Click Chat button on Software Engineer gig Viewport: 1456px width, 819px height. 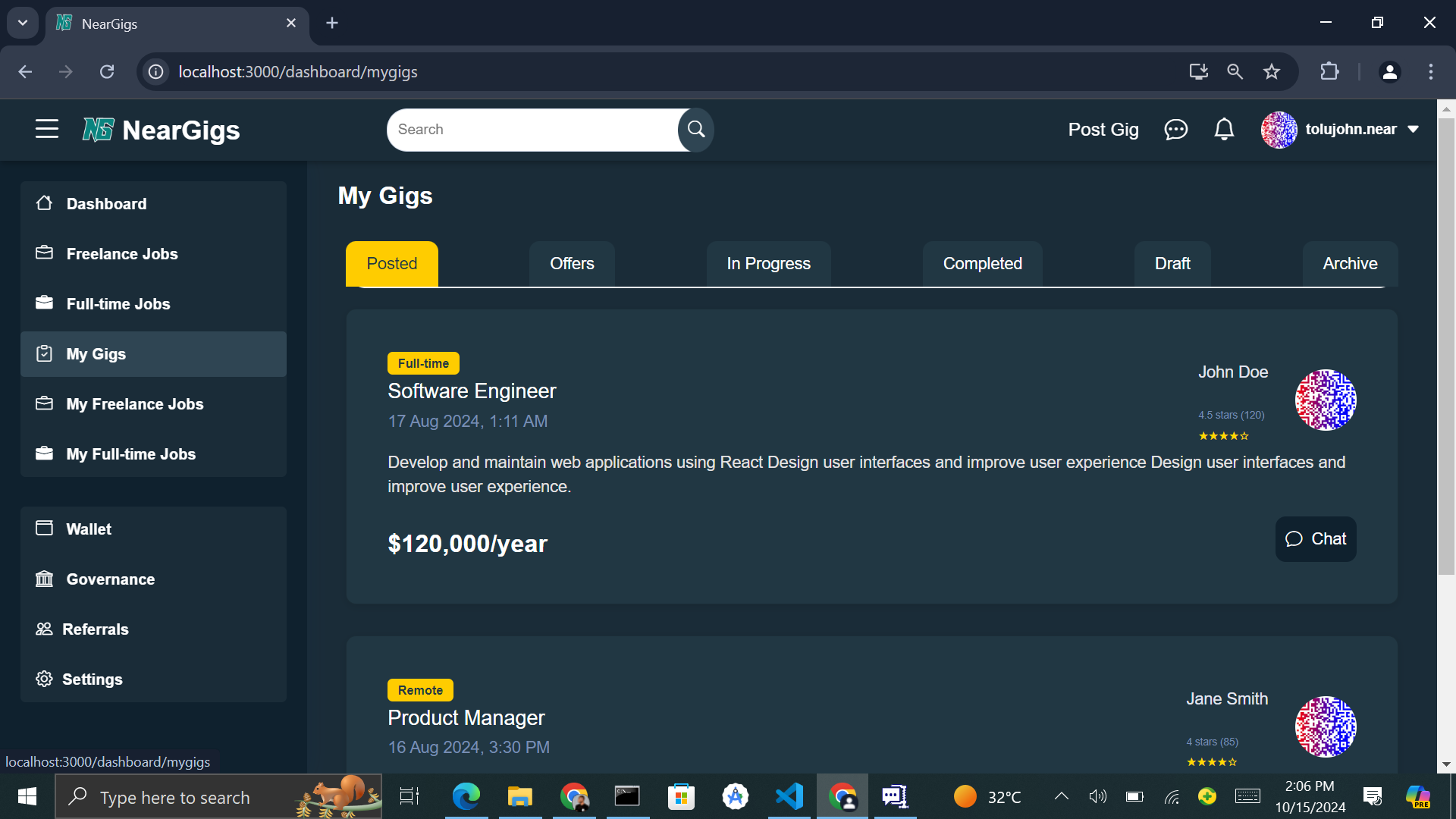tap(1316, 538)
